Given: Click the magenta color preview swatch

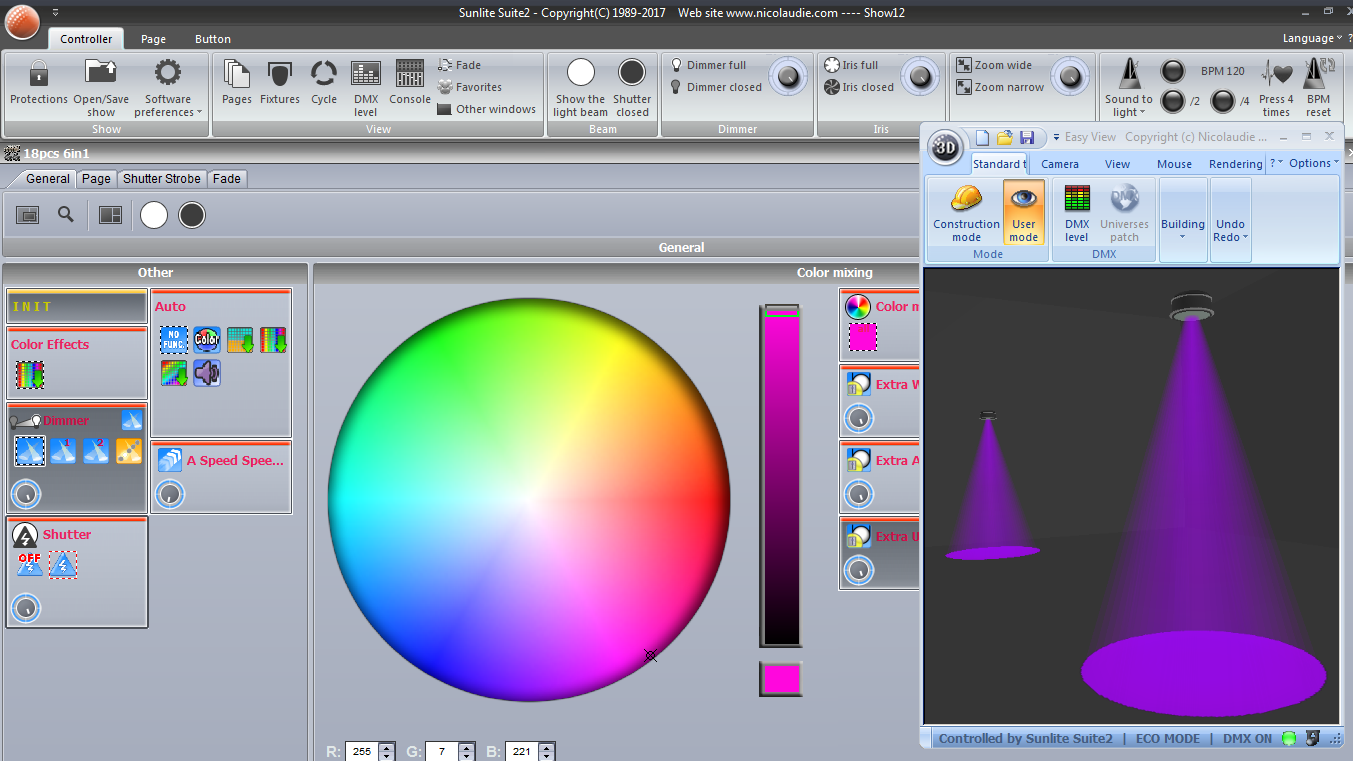Looking at the screenshot, I should pos(780,678).
